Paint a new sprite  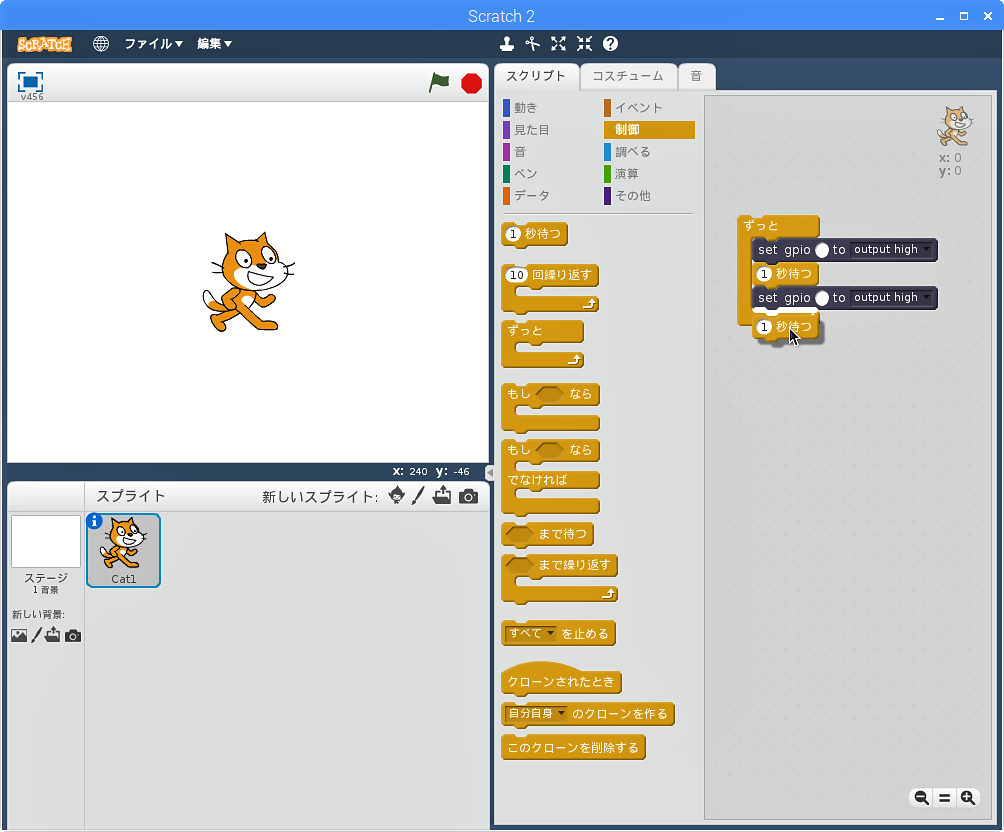418,496
